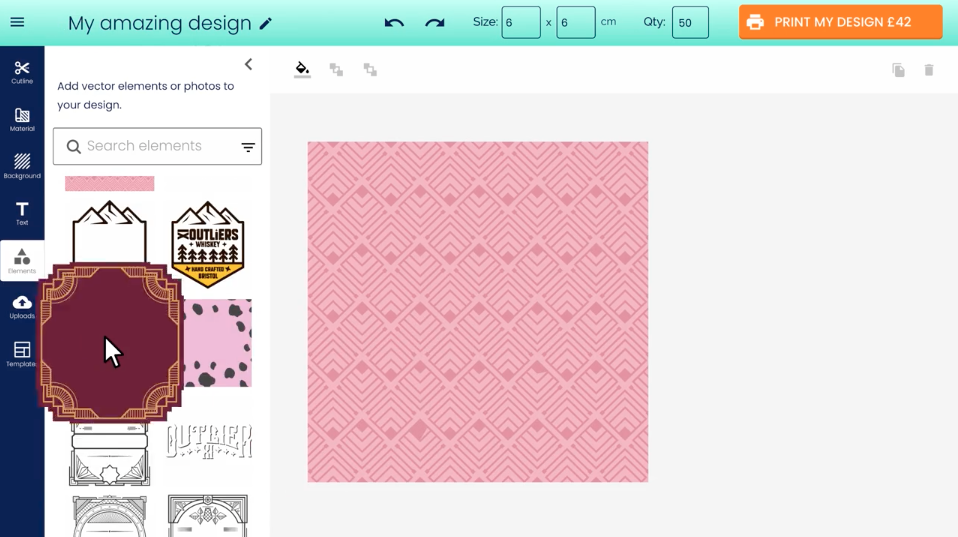Collapse the elements side panel
958x537 pixels.
(x=248, y=64)
